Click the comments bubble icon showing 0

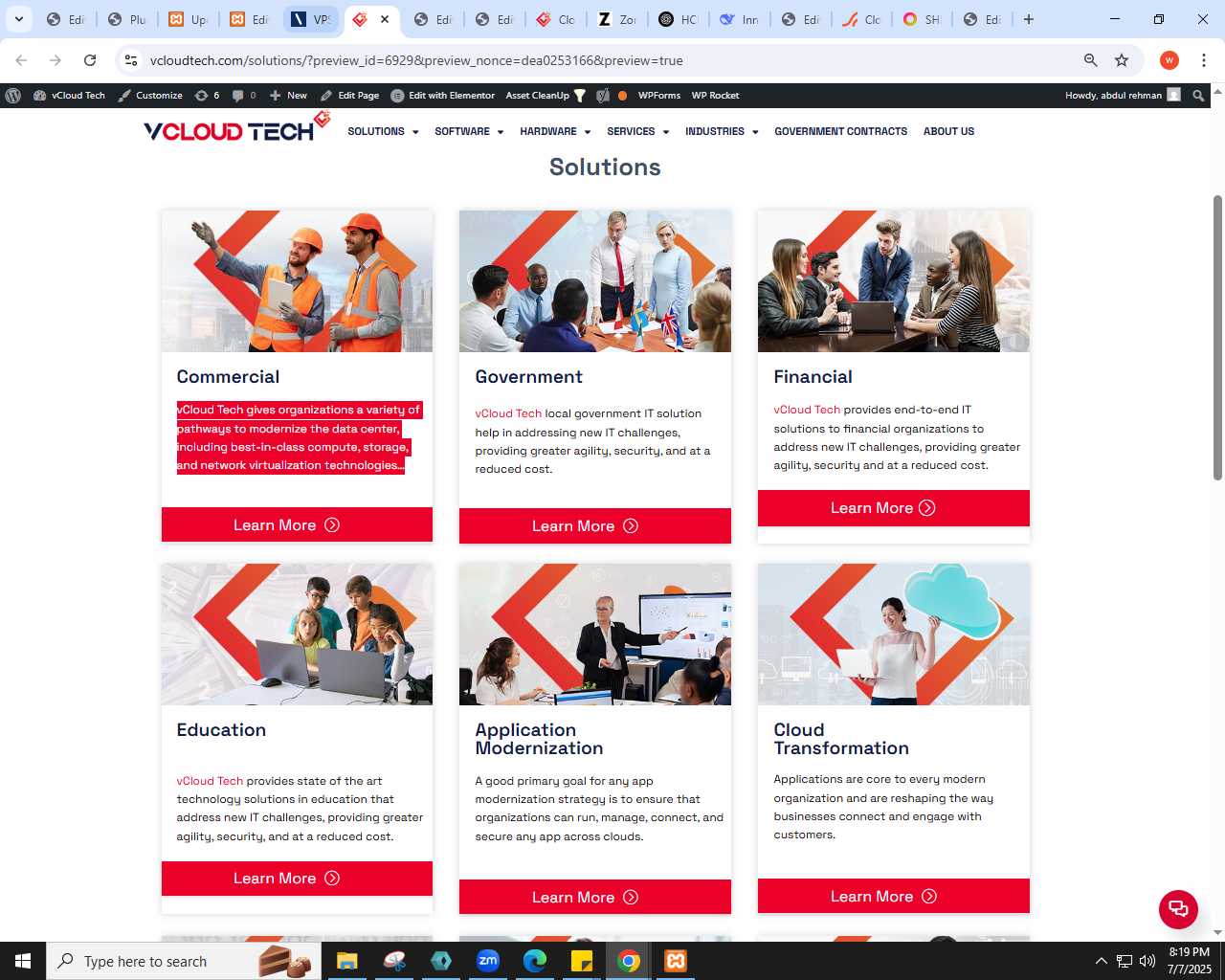point(244,96)
